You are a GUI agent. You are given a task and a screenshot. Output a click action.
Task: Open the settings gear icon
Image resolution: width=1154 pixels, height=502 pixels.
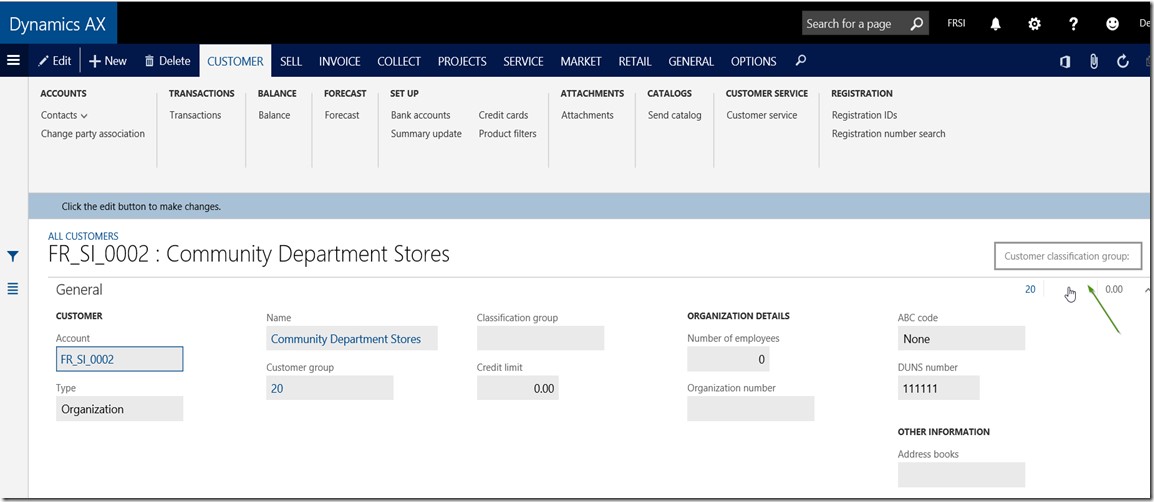(x=1034, y=24)
